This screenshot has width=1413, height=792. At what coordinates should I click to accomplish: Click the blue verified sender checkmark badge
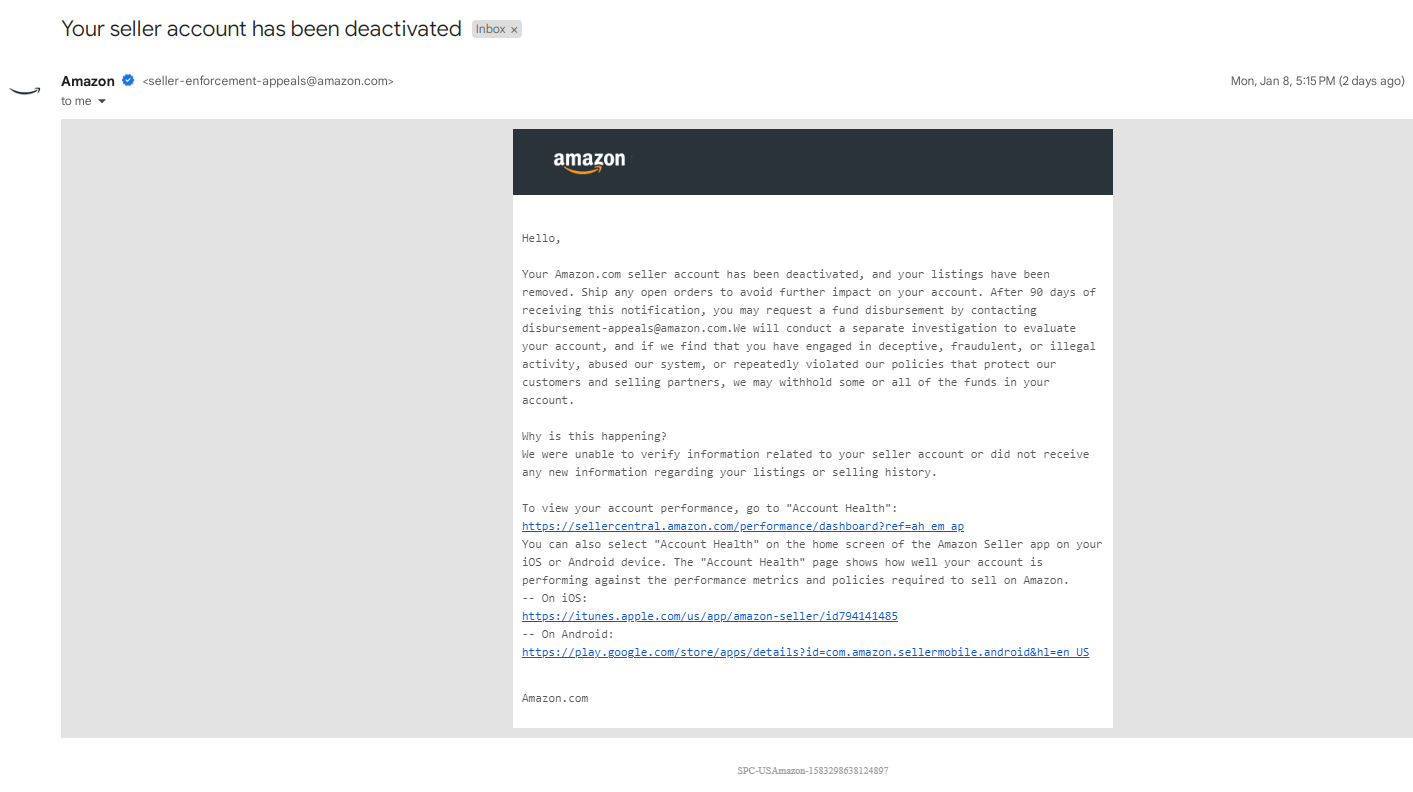point(128,81)
